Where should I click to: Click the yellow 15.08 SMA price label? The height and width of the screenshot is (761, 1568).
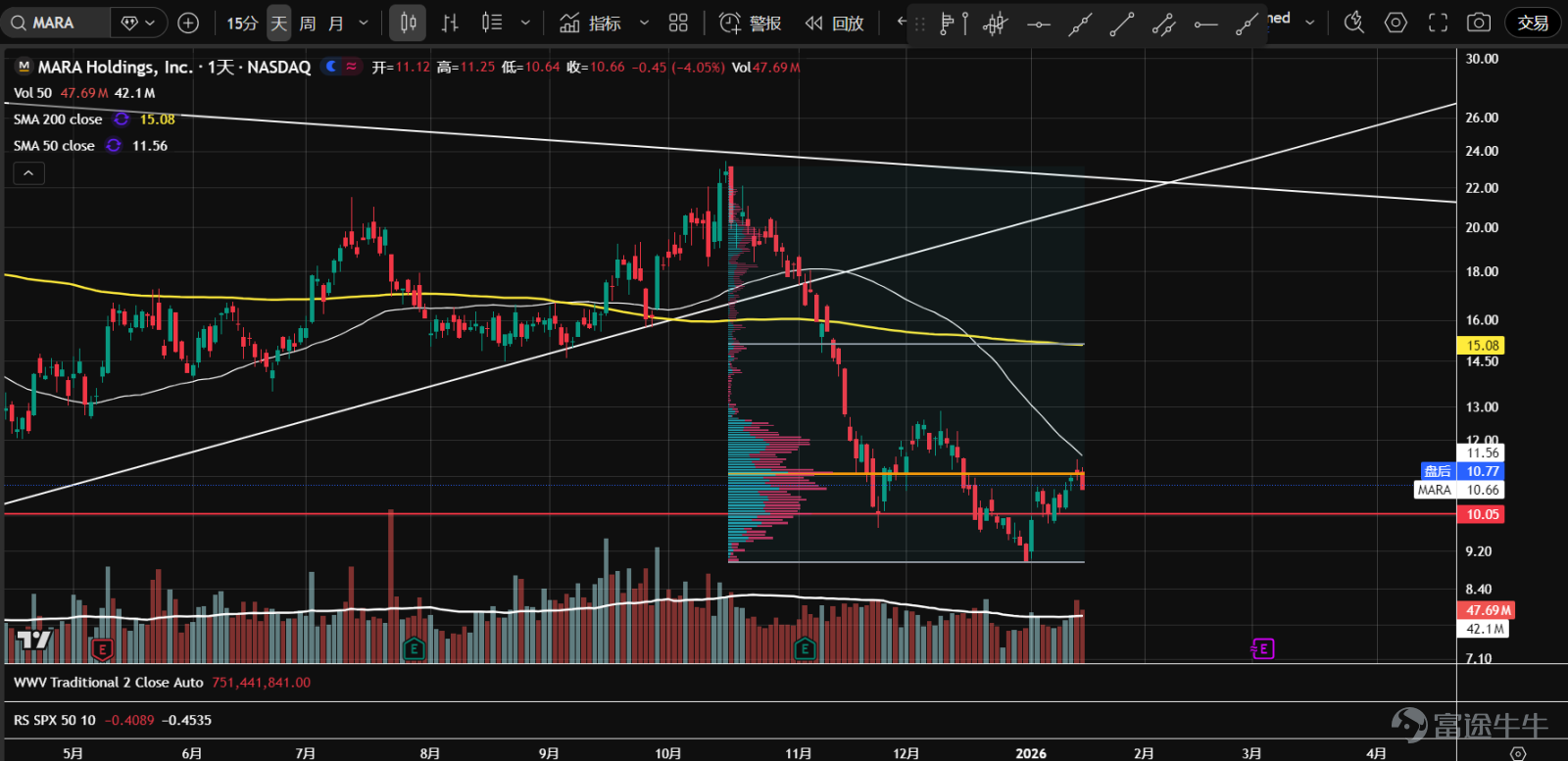pos(1481,346)
